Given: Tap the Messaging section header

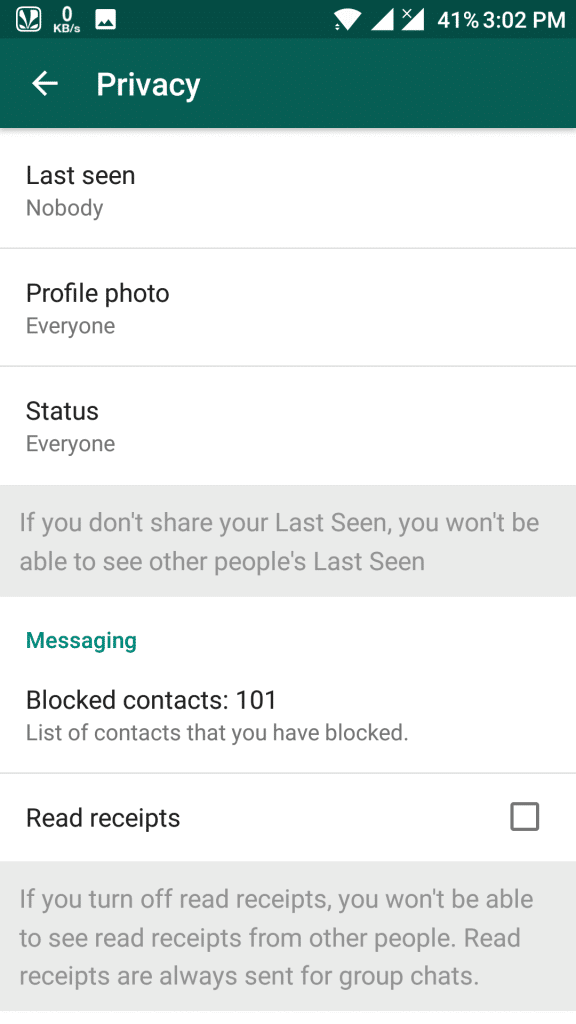Looking at the screenshot, I should coord(82,641).
